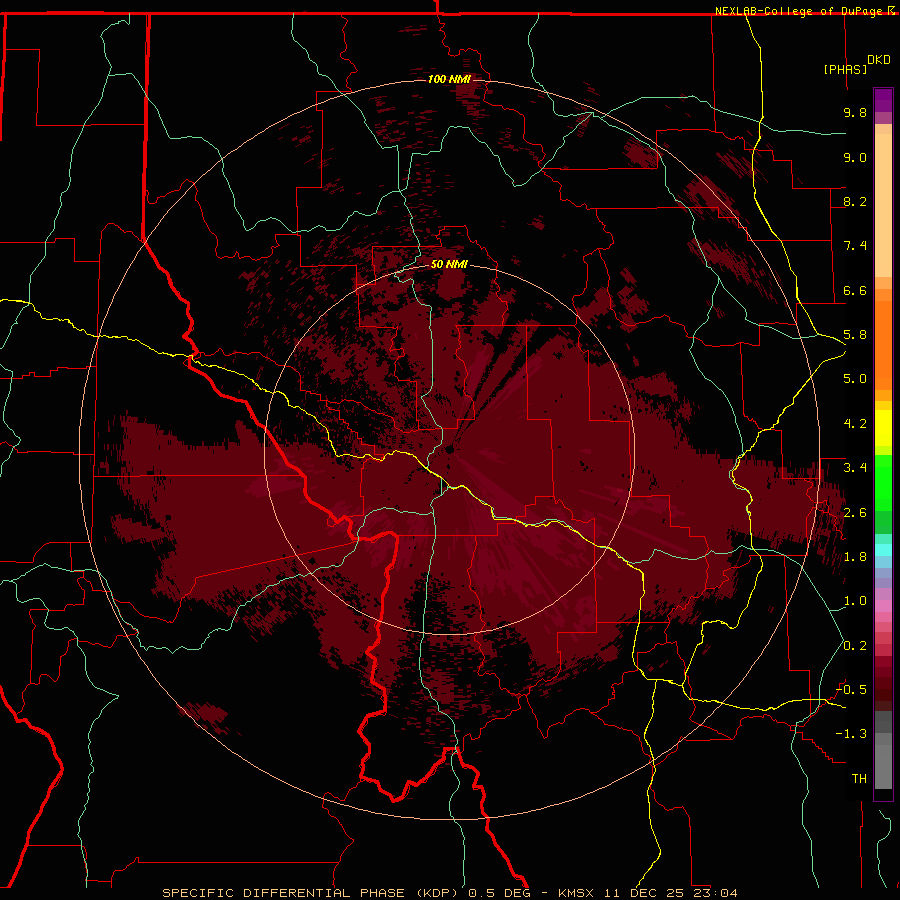Pick the pink band beside 1.0
Image resolution: width=900 pixels, height=900 pixels.
(x=883, y=606)
